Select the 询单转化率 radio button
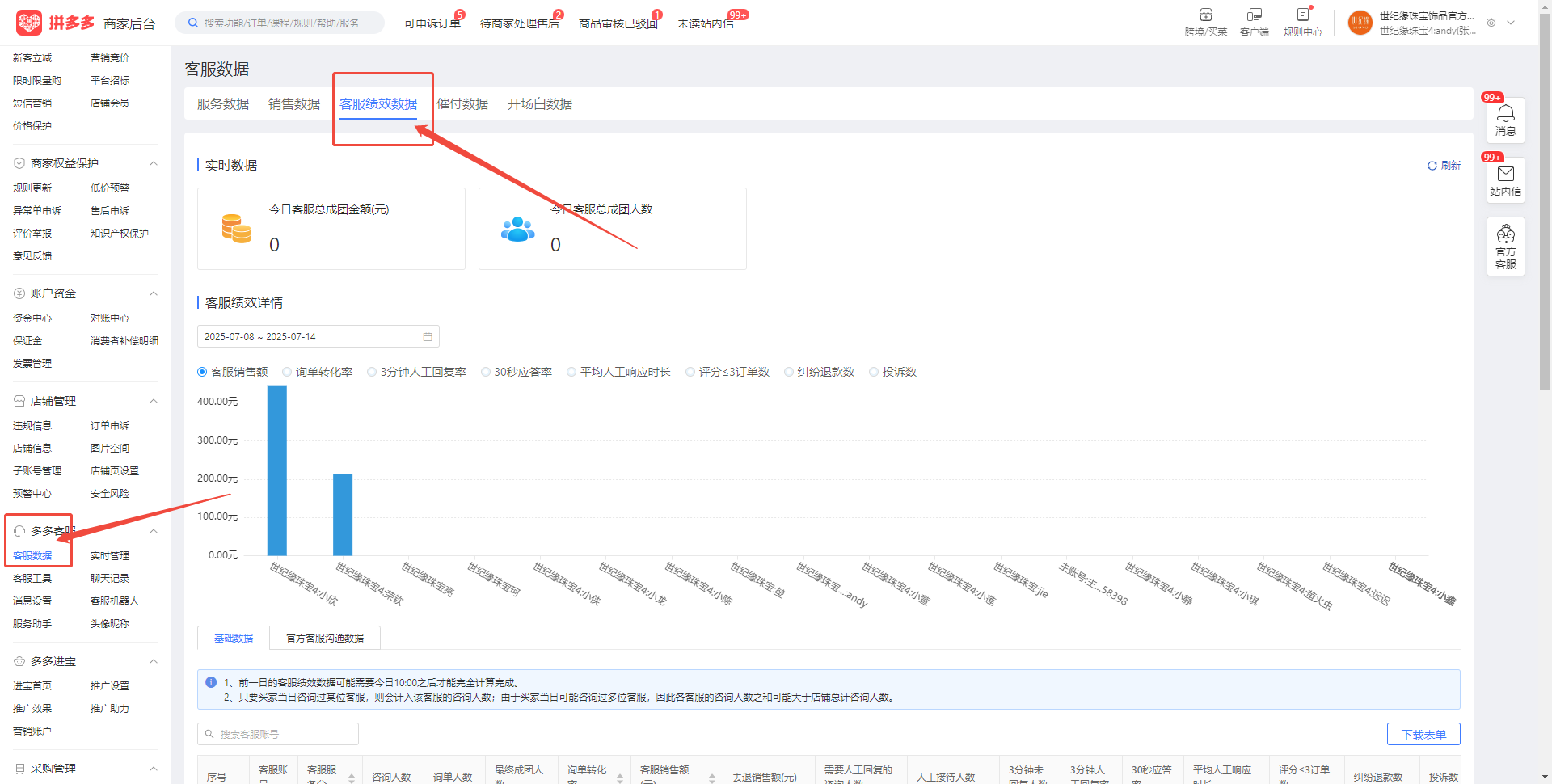Image resolution: width=1552 pixels, height=784 pixels. (x=287, y=373)
